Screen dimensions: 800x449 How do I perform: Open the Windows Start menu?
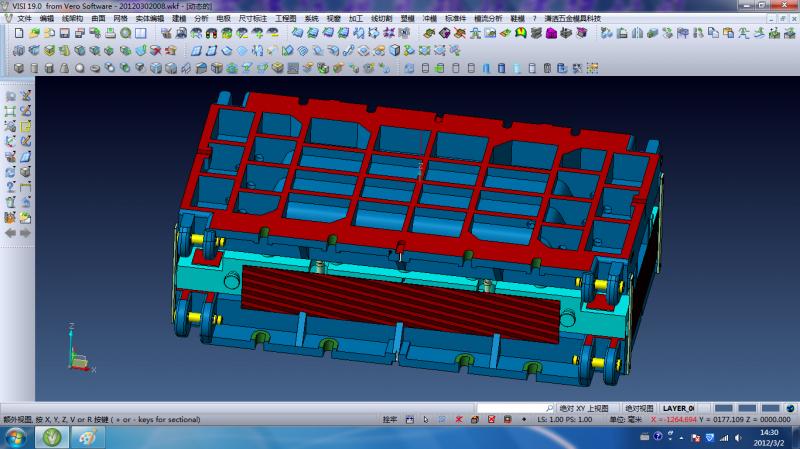click(x=17, y=436)
